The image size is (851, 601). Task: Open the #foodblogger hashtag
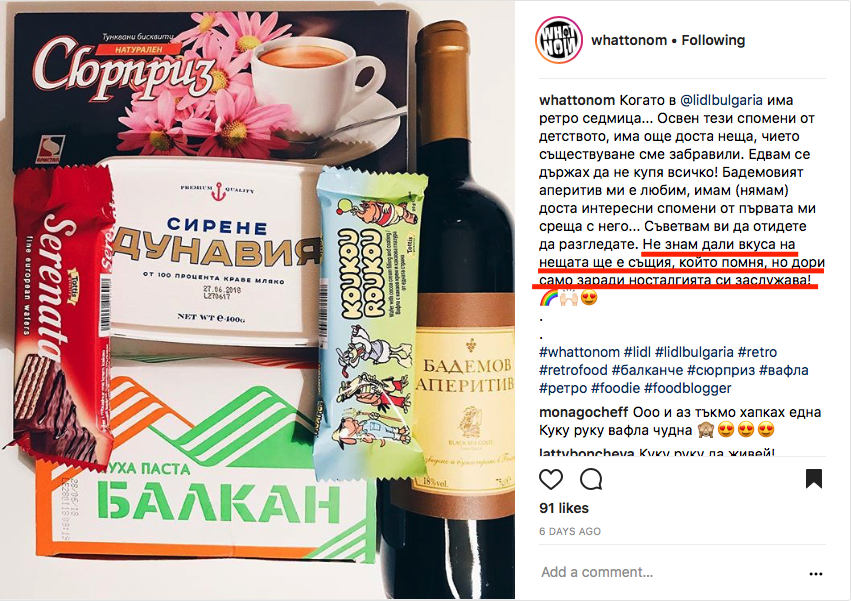click(x=688, y=388)
